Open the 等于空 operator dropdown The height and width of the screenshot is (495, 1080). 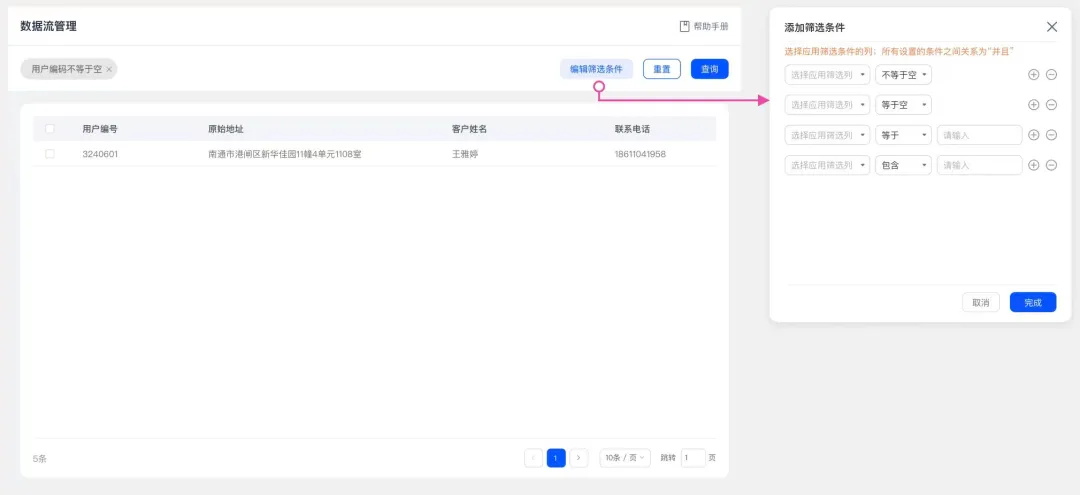click(x=904, y=105)
